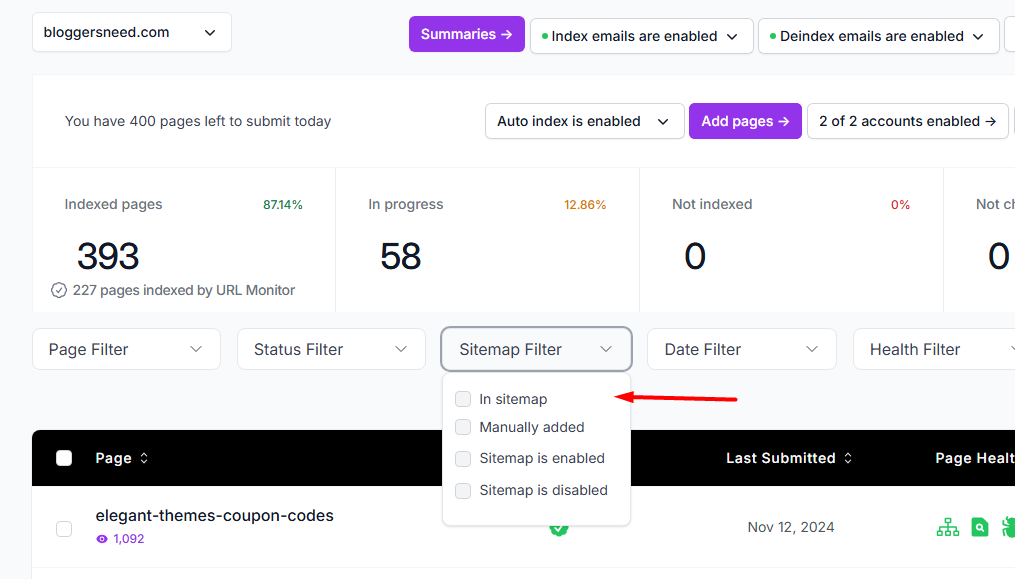Screen dimensions: 1015x579
Task: Expand the Date Filter dropdown
Action: pyautogui.click(x=742, y=349)
